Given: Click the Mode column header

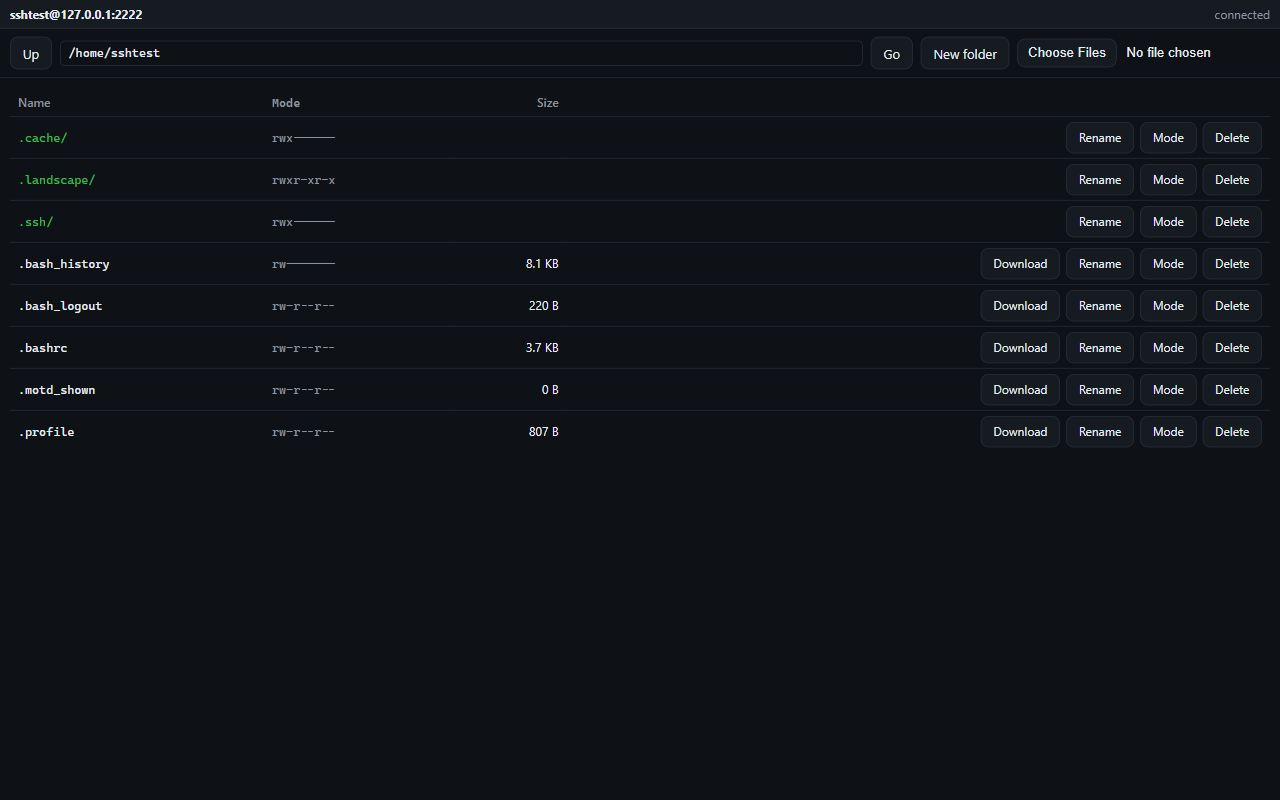Looking at the screenshot, I should pos(286,103).
